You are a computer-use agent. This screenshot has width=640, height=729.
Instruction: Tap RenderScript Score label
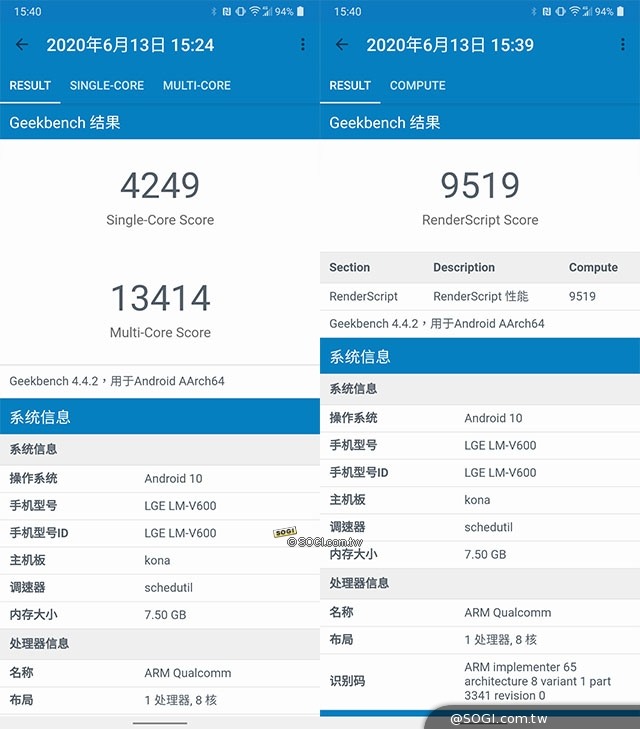(x=480, y=220)
